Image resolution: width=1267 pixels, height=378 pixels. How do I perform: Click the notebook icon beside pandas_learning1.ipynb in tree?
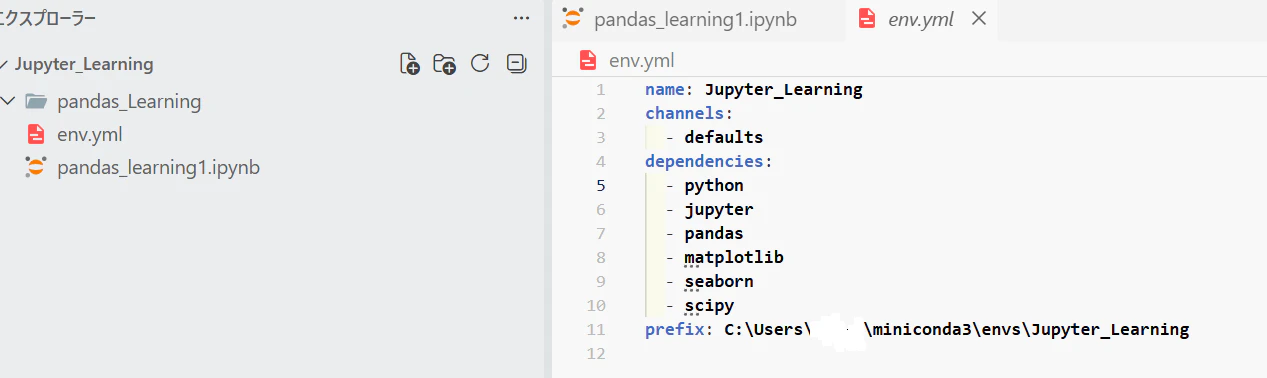click(36, 167)
